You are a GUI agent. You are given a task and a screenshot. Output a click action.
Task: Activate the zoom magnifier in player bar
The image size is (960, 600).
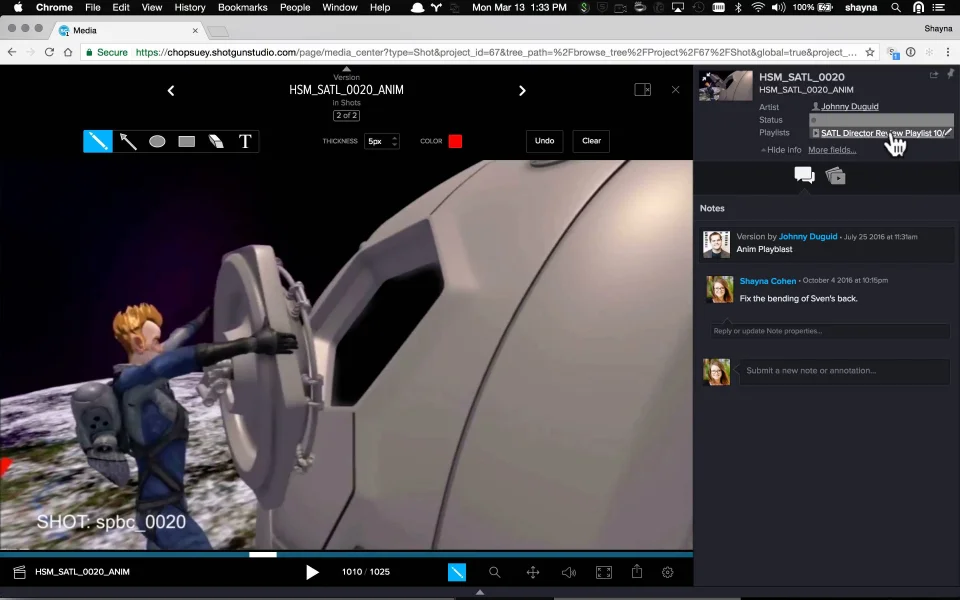point(495,572)
